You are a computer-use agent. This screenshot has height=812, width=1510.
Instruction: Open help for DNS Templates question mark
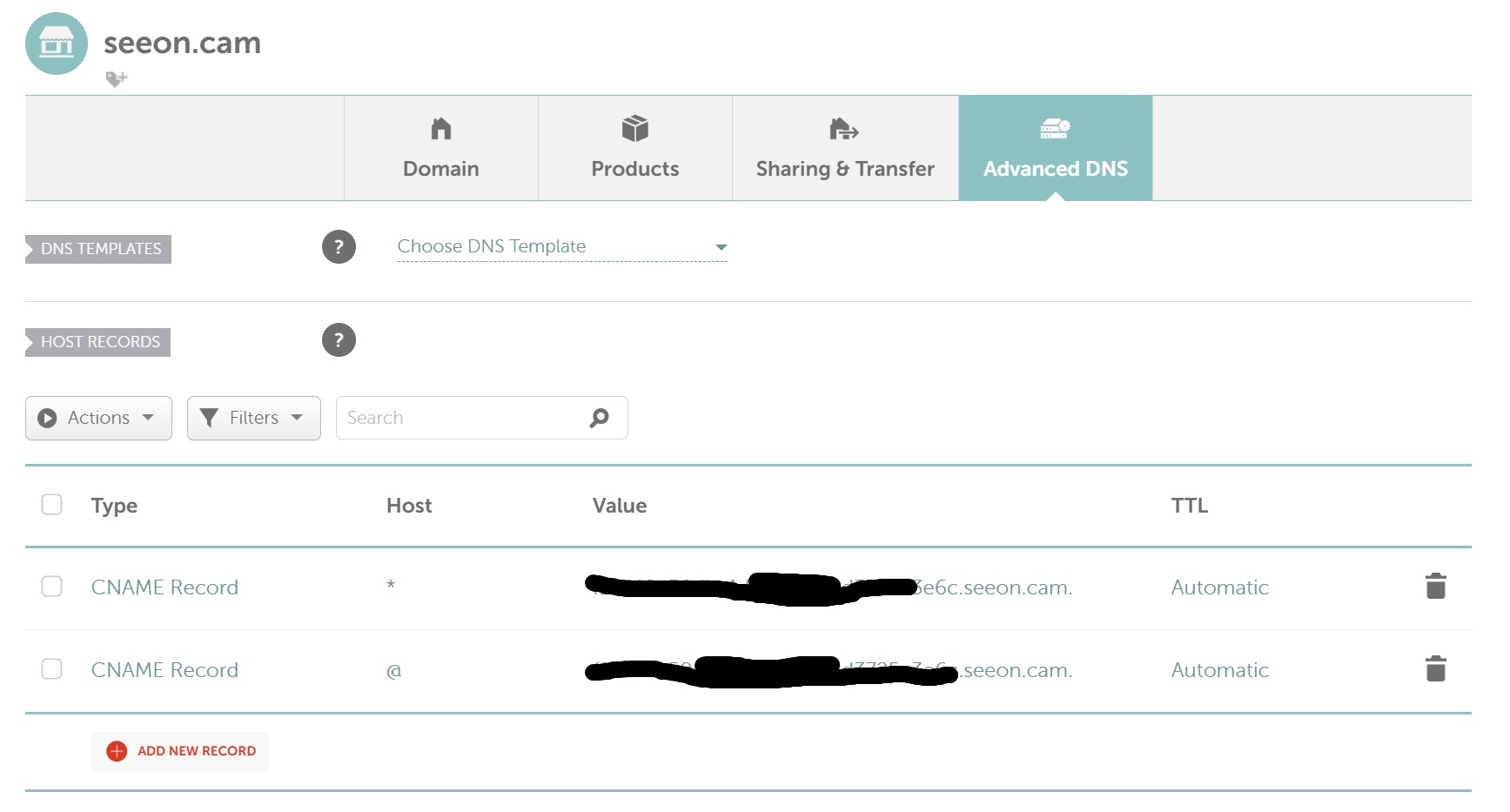(x=339, y=247)
